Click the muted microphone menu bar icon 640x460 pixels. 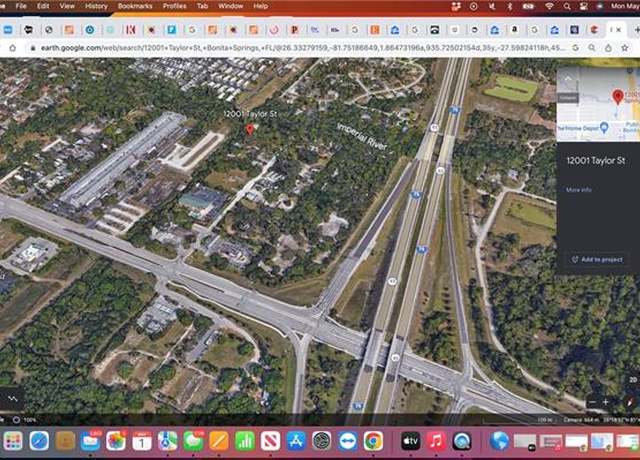coord(492,6)
